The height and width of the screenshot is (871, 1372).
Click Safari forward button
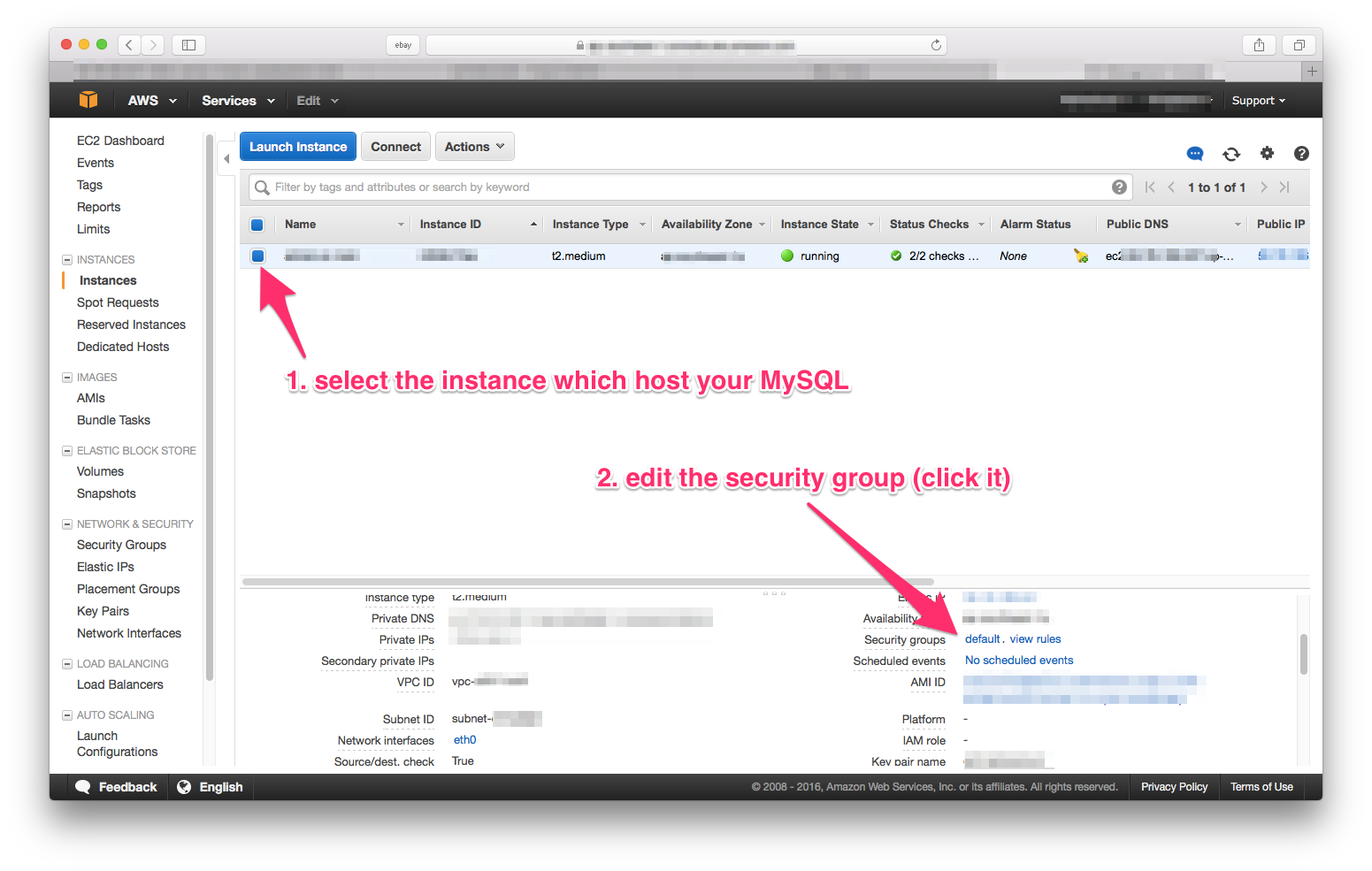click(x=153, y=44)
